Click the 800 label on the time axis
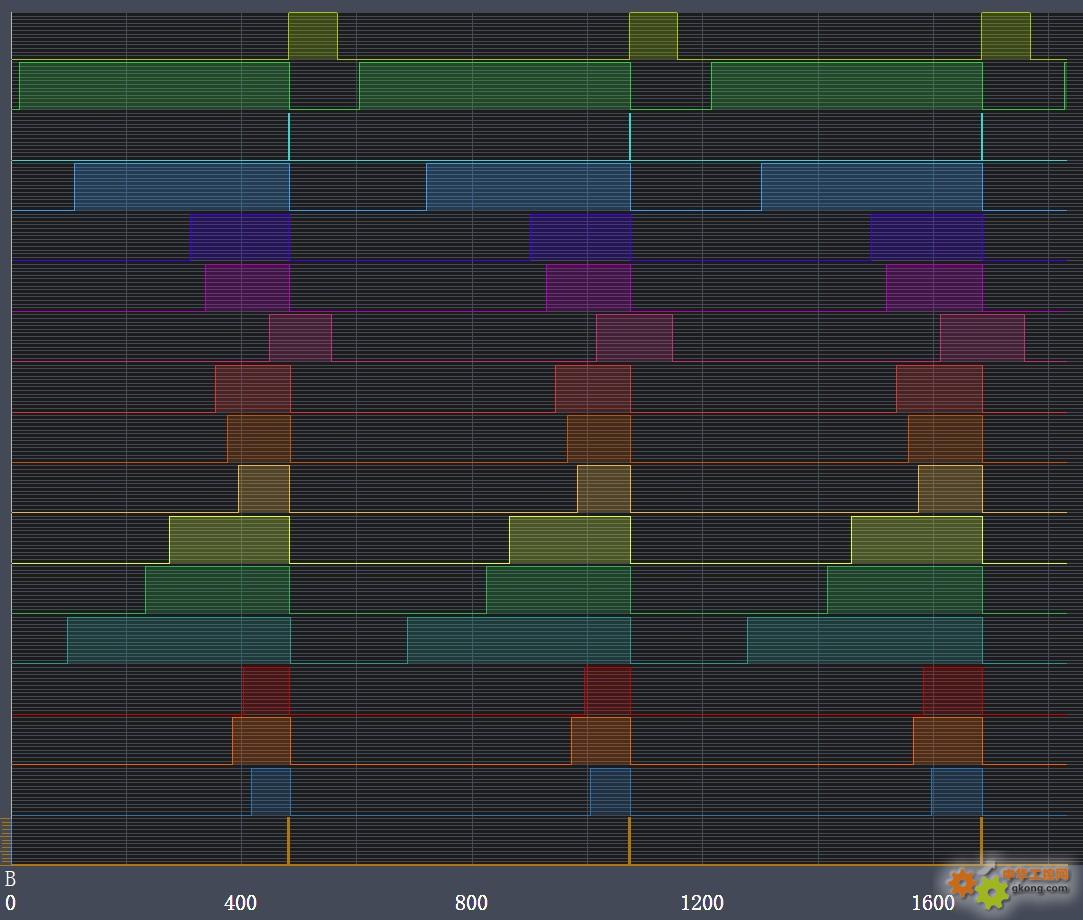 pos(472,903)
